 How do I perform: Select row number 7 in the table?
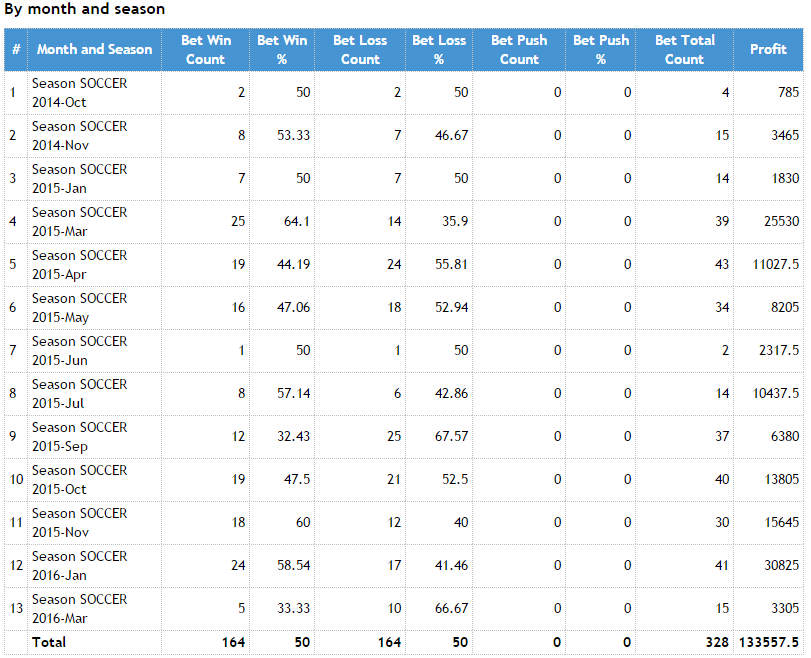[11, 351]
